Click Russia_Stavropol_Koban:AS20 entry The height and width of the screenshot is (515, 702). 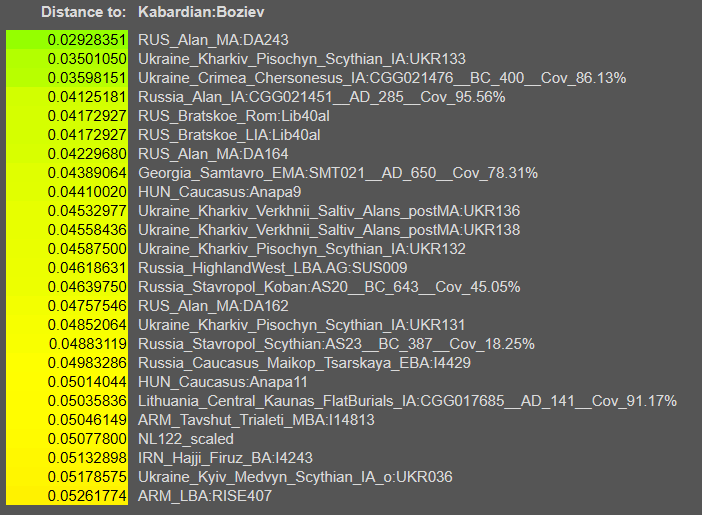pos(329,287)
